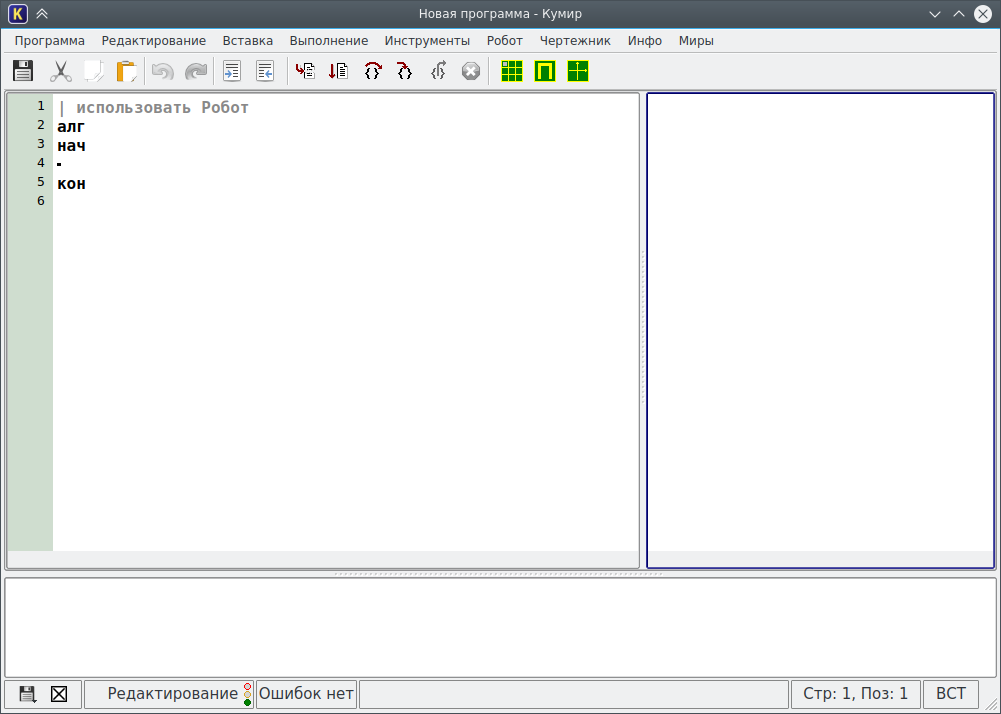Click the stop execution icon
Viewport: 1001px width, 714px height.
tap(470, 71)
